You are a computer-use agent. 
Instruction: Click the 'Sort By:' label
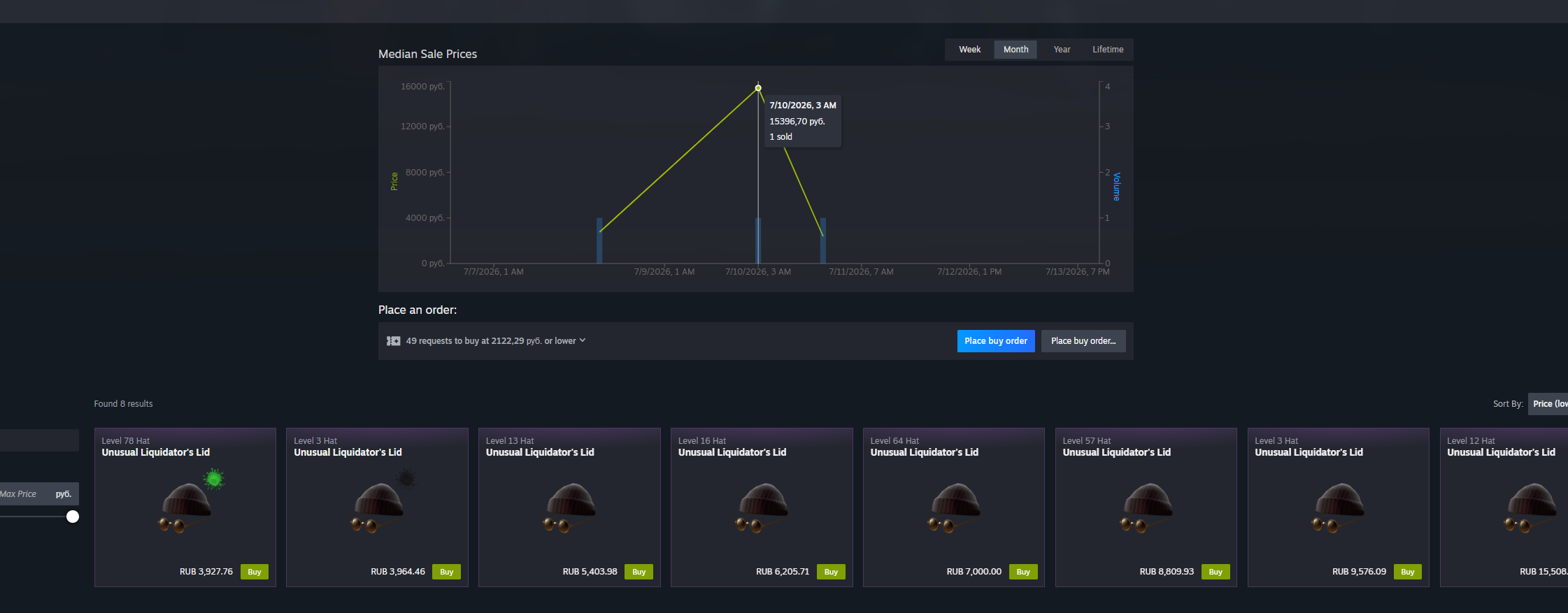click(1508, 404)
